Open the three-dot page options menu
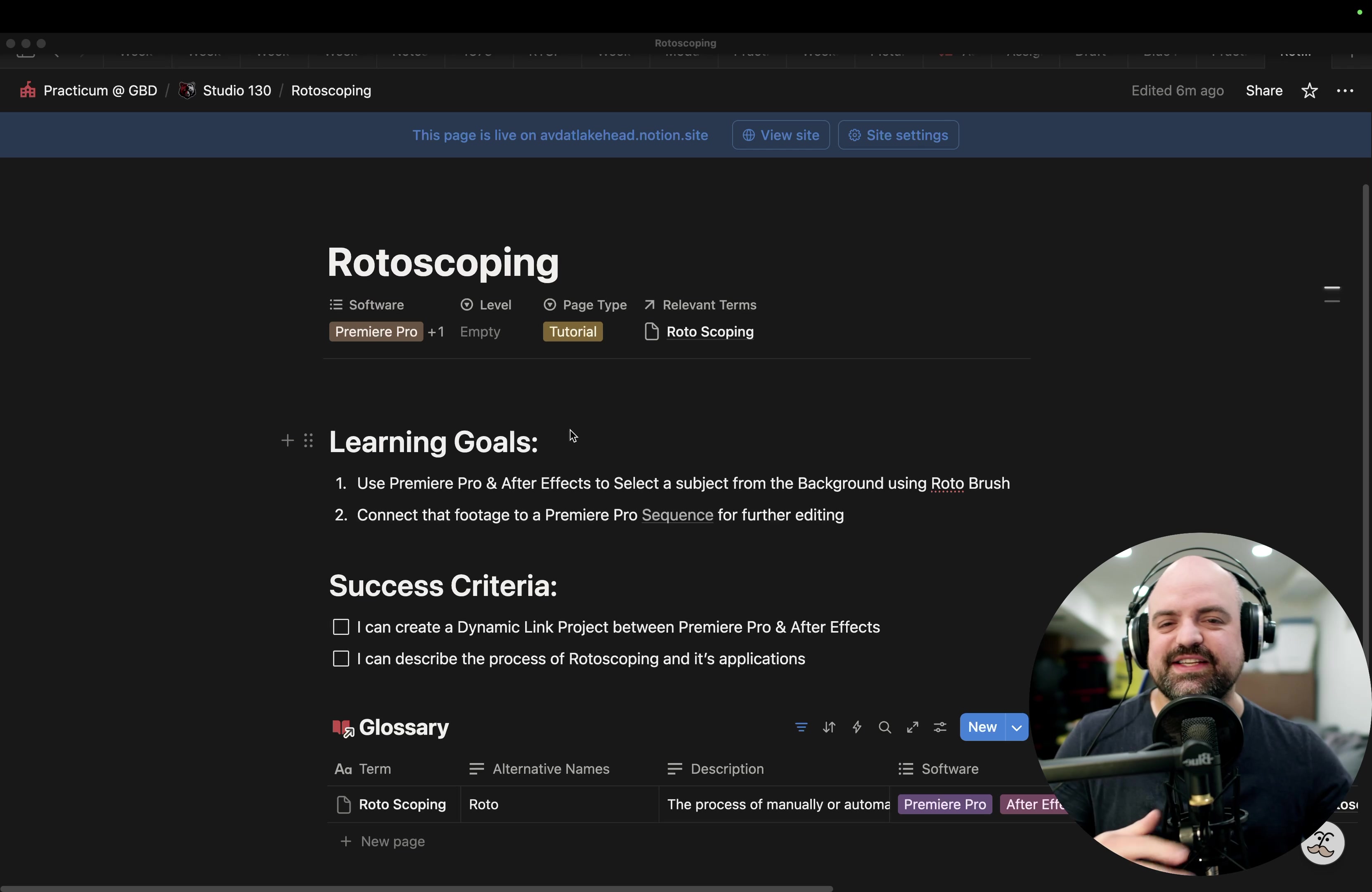1372x892 pixels. 1344,90
